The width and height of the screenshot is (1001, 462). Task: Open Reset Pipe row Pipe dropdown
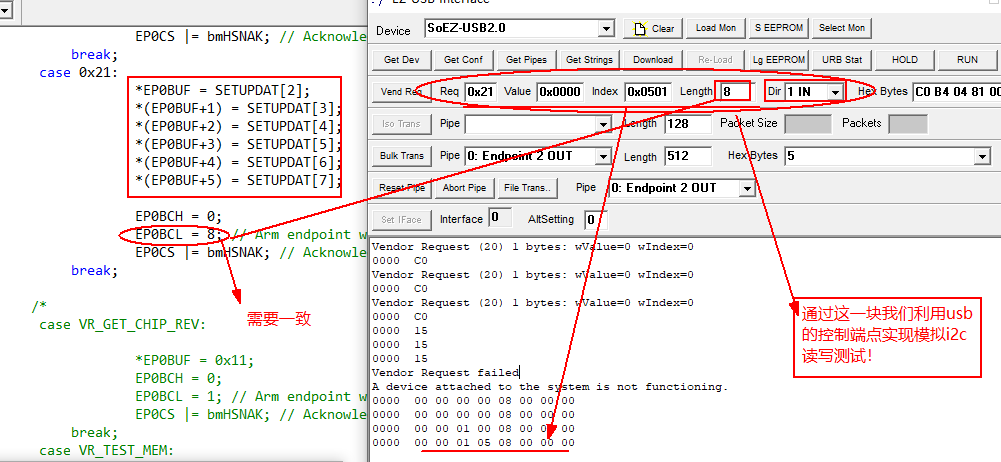pyautogui.click(x=746, y=188)
